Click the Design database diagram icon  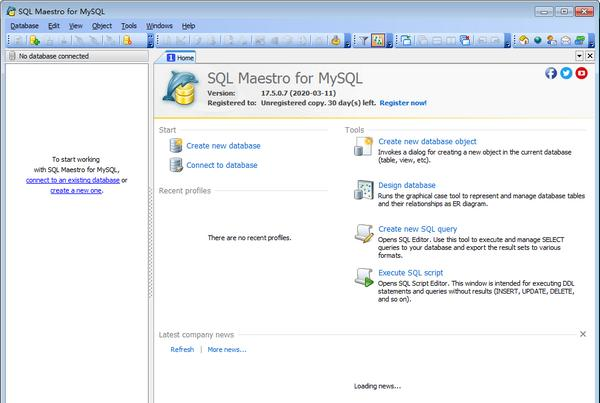pos(363,190)
